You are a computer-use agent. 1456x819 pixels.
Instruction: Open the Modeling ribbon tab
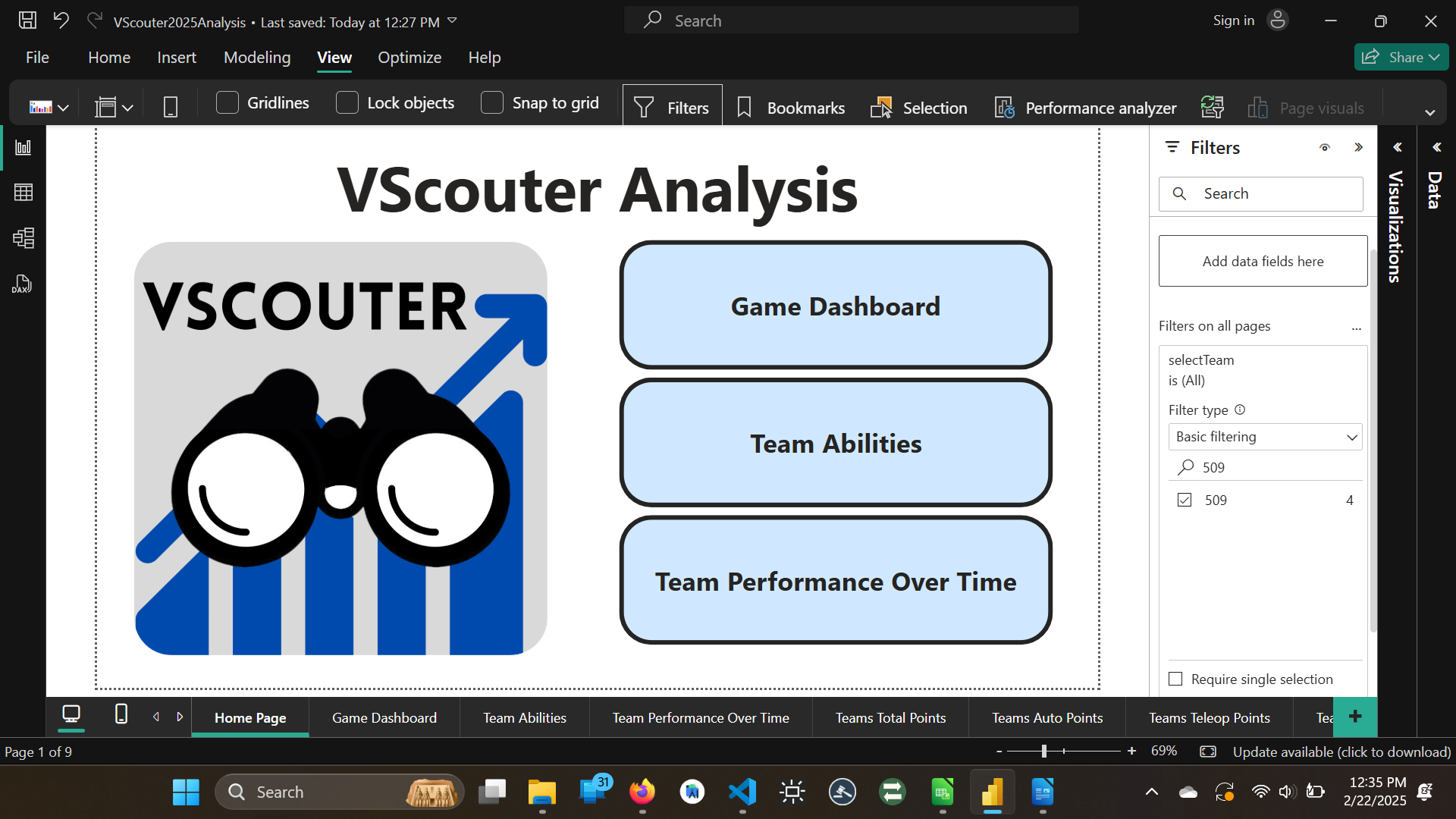pos(257,58)
